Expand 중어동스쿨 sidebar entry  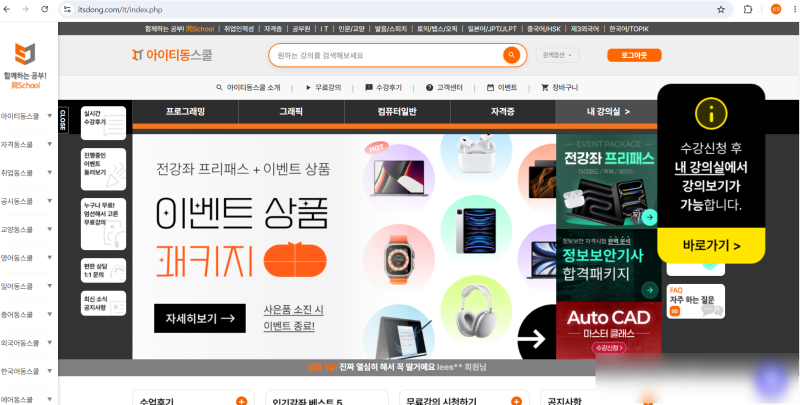click(x=49, y=314)
